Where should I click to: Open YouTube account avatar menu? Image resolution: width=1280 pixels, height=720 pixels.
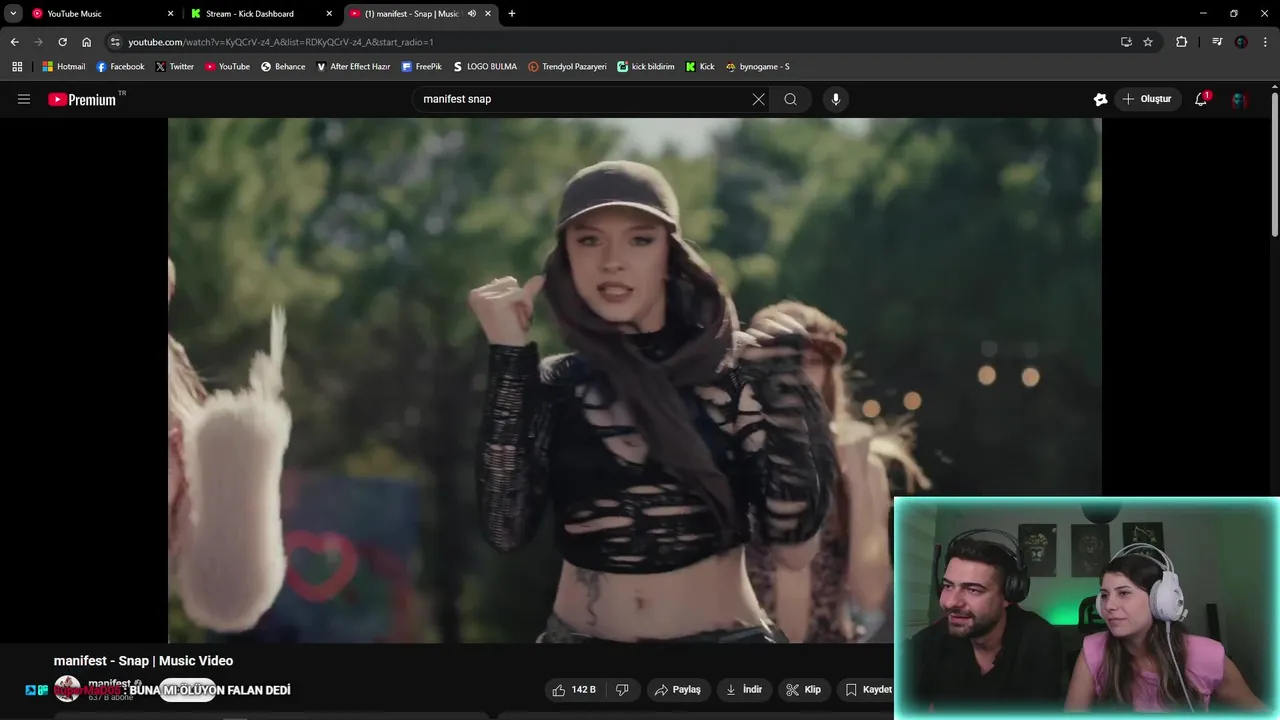click(1239, 99)
